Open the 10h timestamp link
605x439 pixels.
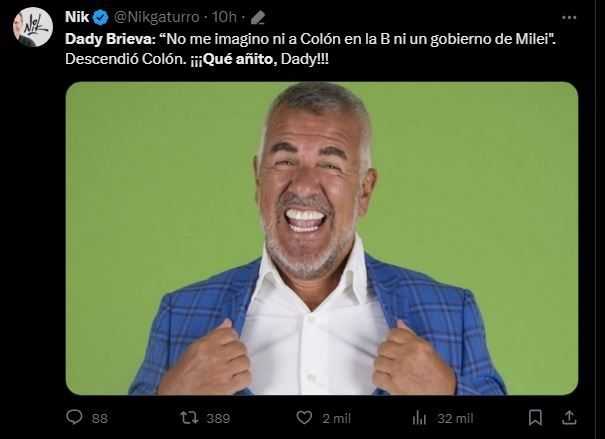[224, 17]
